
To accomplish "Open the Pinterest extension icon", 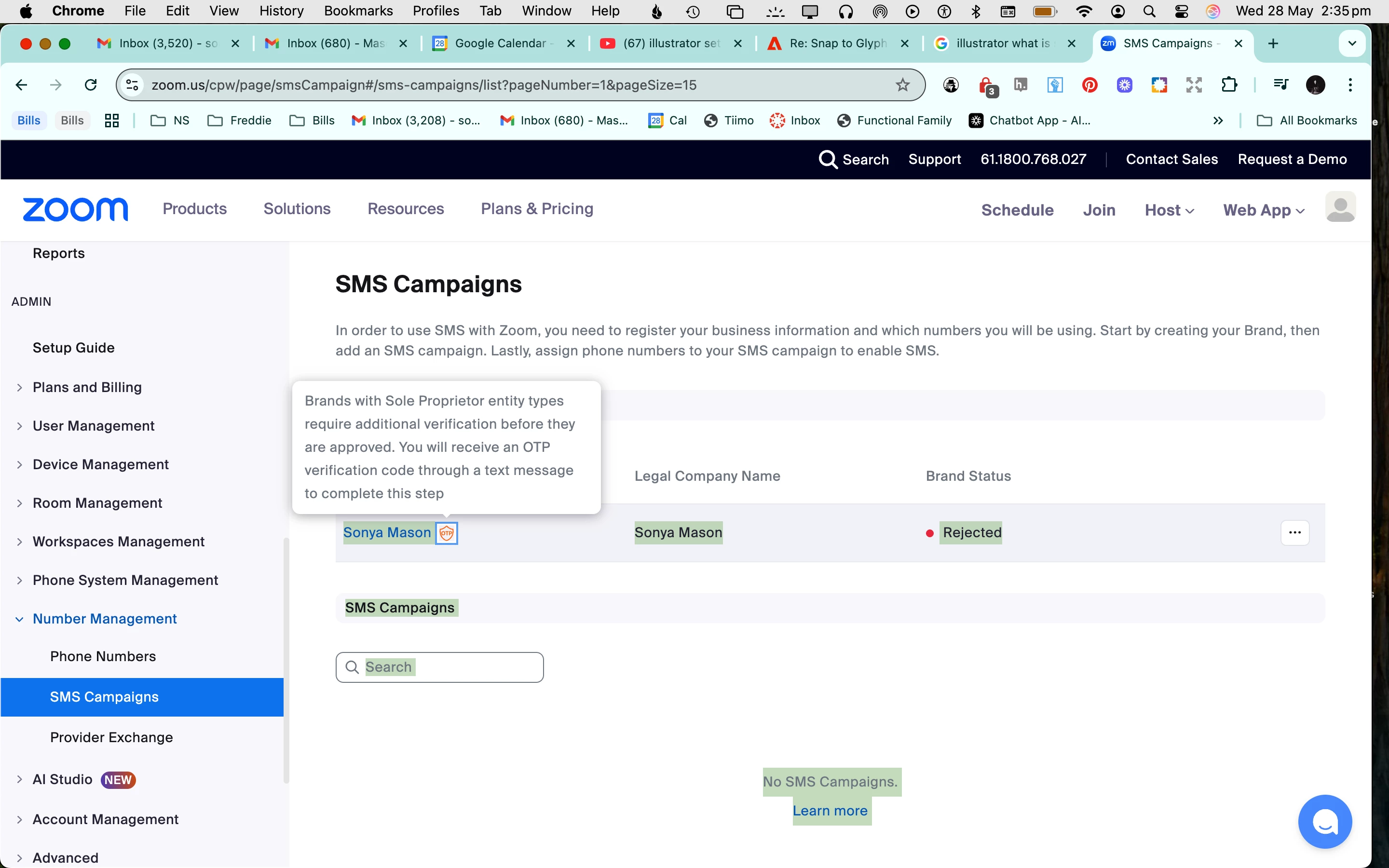I will (1089, 85).
